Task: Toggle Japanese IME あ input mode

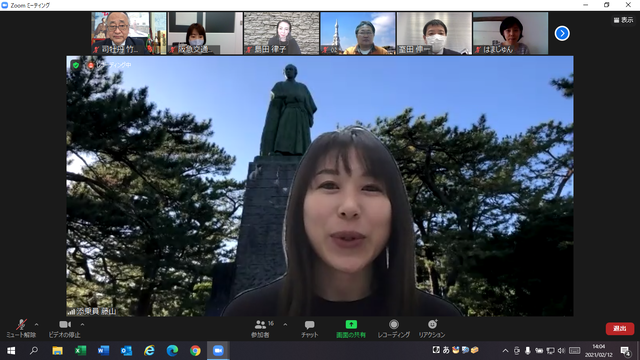Action: click(x=446, y=350)
